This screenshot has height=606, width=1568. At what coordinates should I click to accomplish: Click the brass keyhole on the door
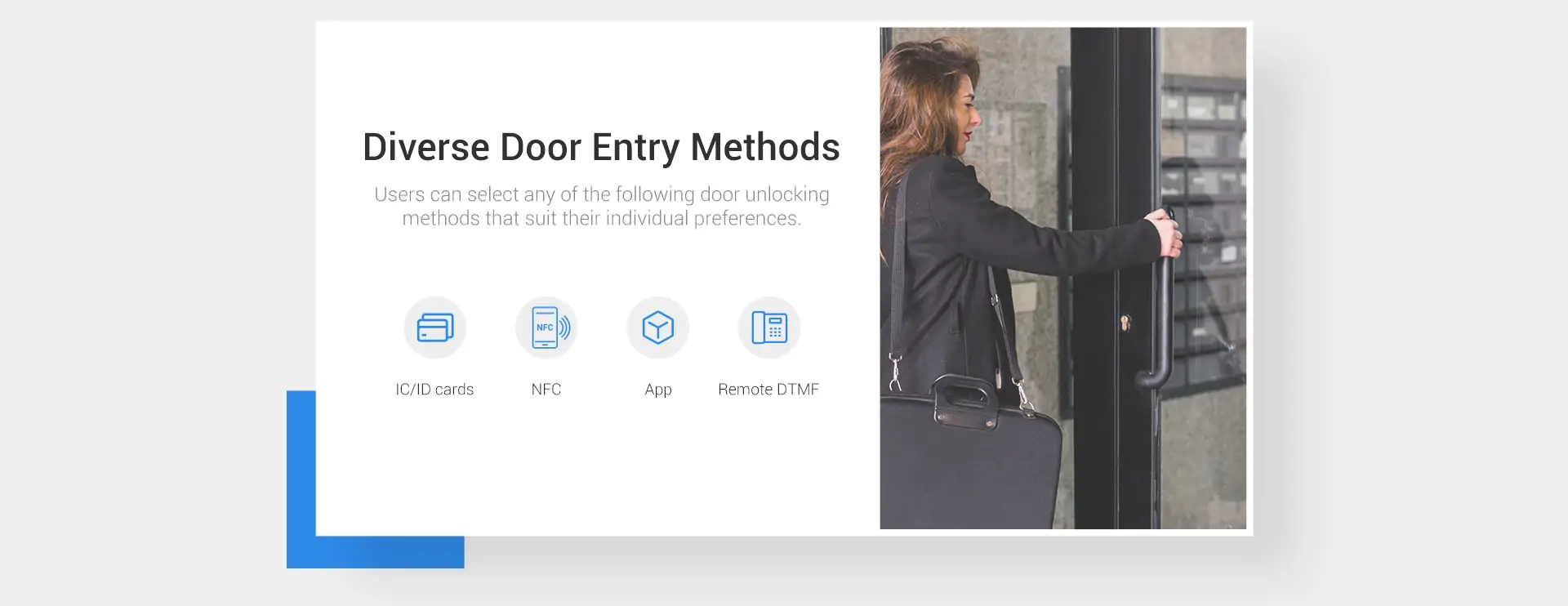point(1125,322)
